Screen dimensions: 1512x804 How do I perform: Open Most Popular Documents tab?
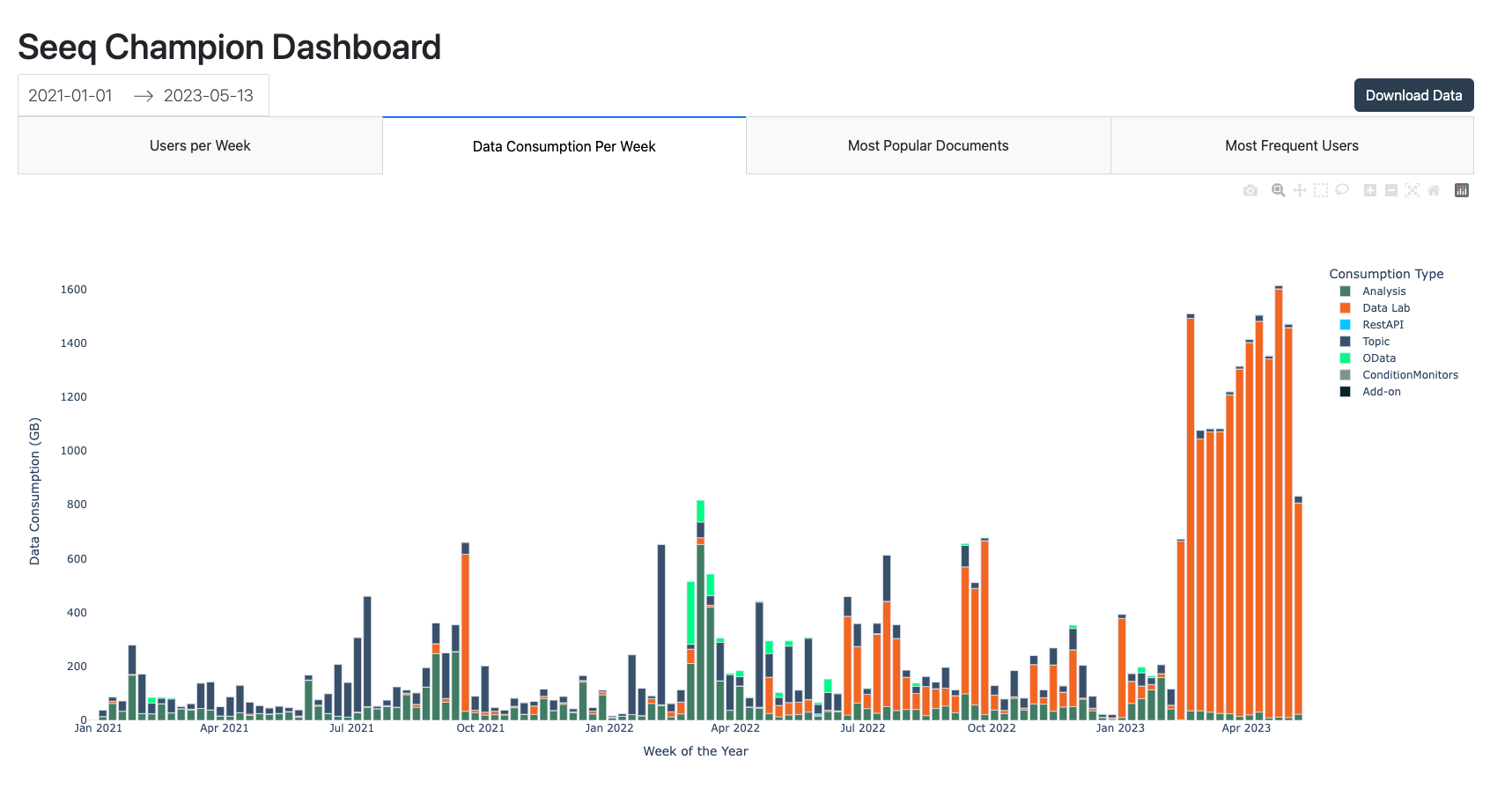[x=928, y=145]
